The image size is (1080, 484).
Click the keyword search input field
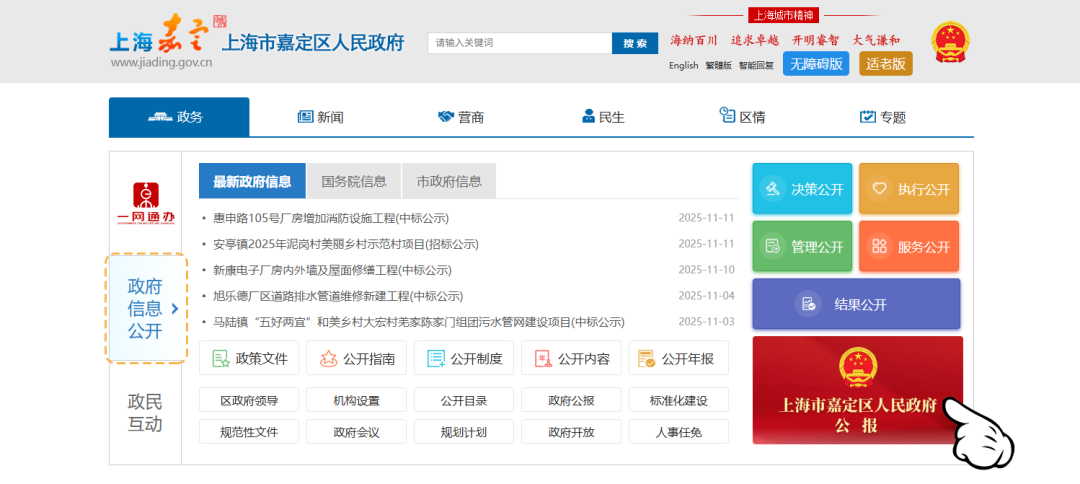point(519,43)
